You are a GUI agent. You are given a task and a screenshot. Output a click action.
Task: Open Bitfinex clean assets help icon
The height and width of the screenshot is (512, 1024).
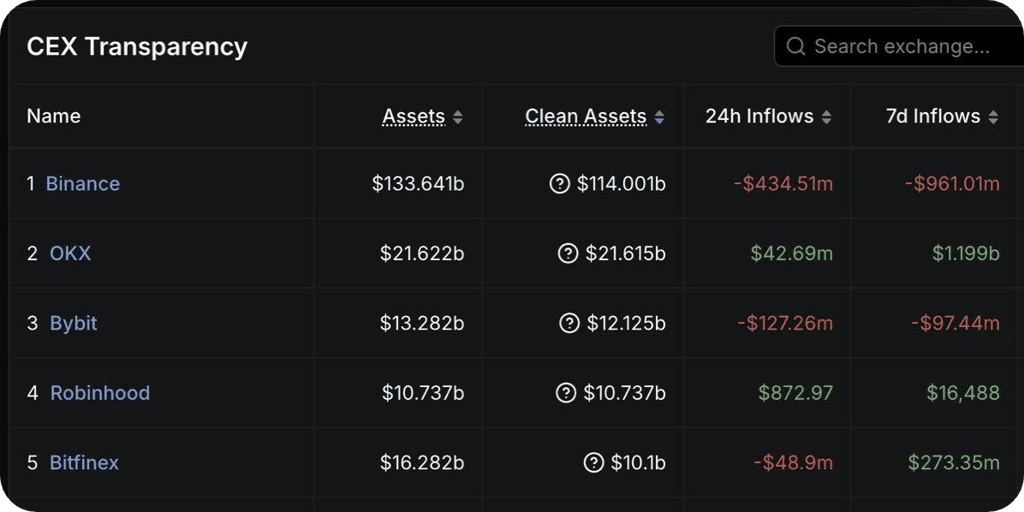coord(594,463)
